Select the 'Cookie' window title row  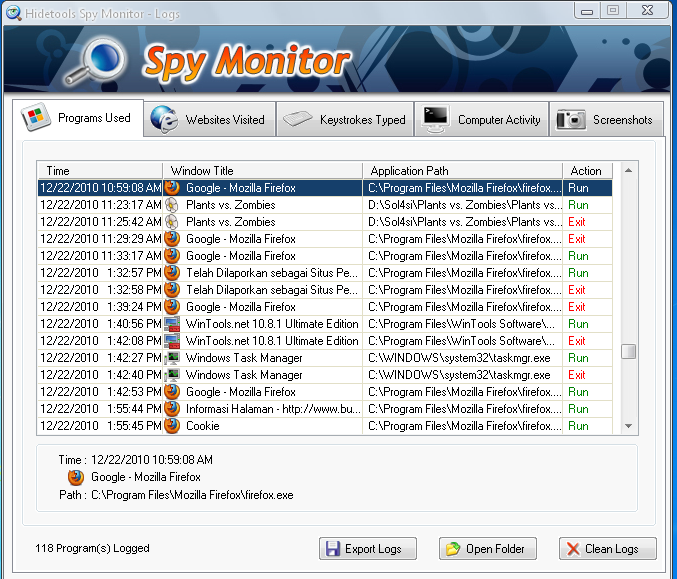pos(202,426)
